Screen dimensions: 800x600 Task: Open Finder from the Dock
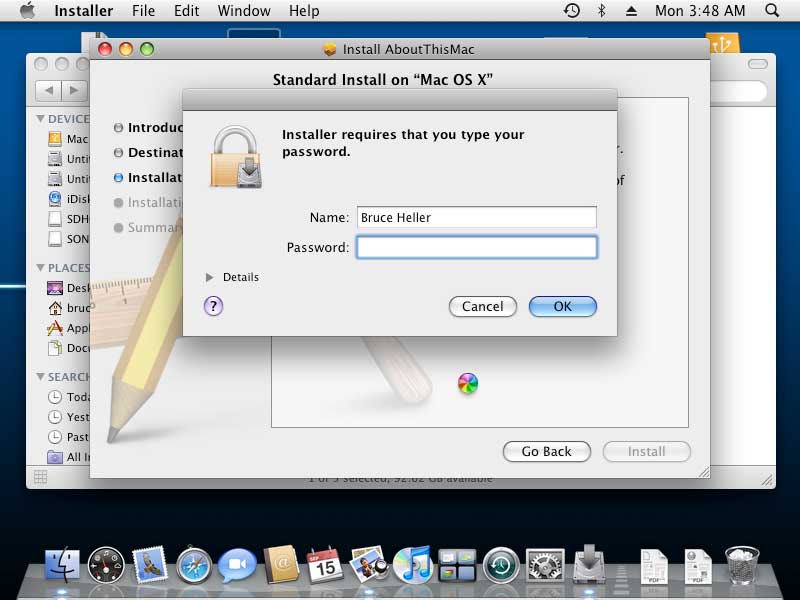[62, 565]
